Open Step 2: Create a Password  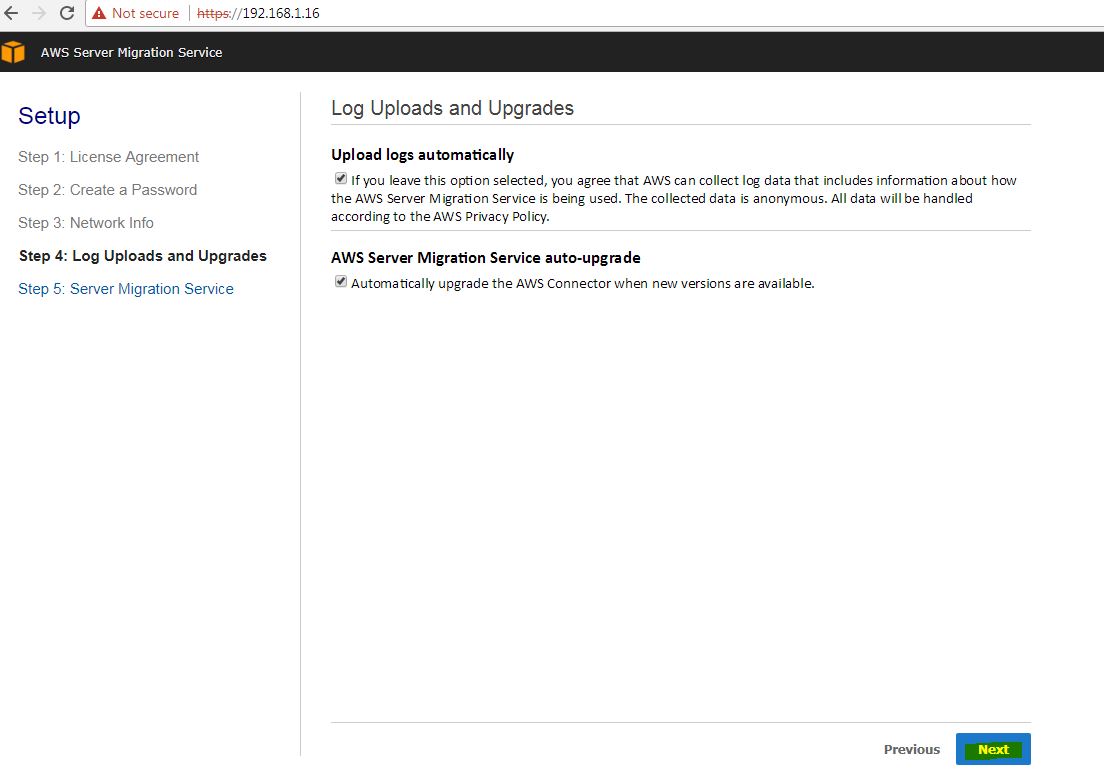tap(107, 190)
